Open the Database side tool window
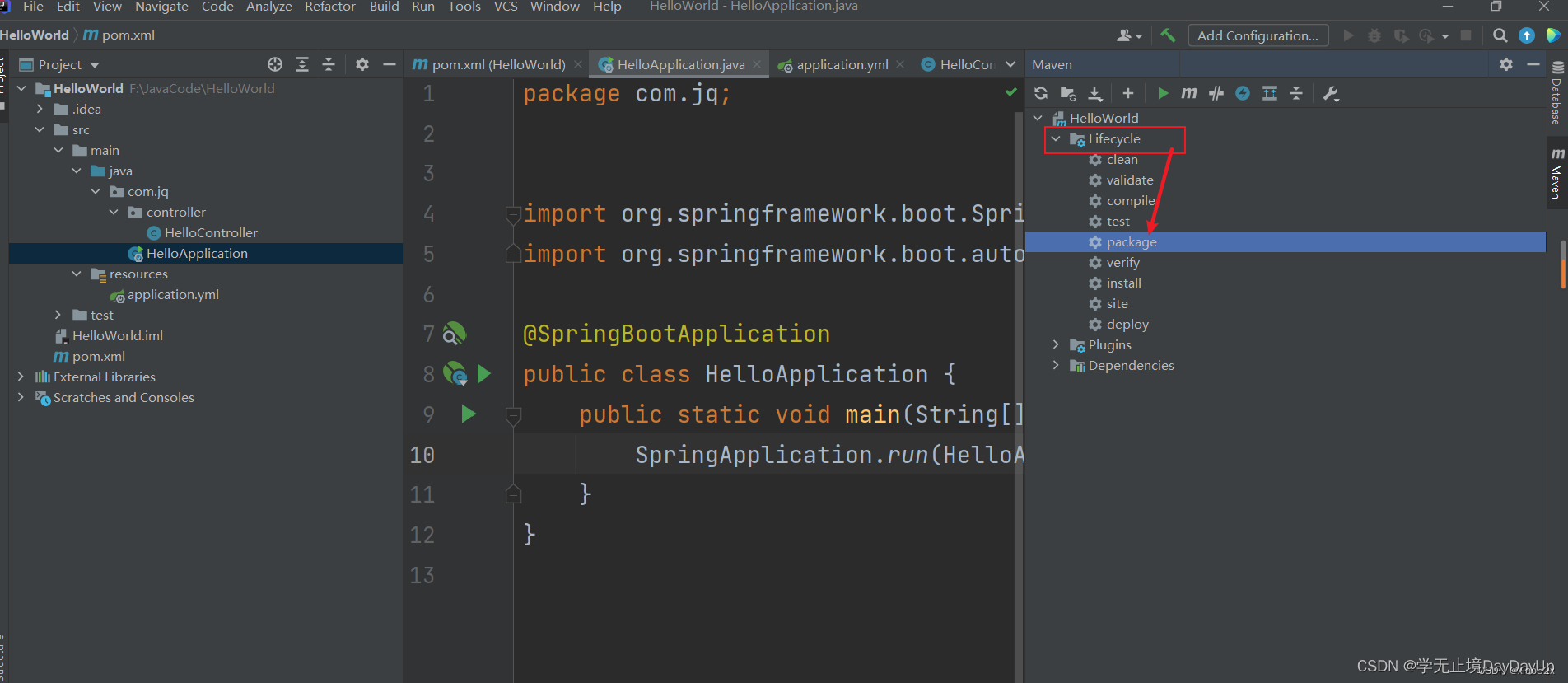Viewport: 1568px width, 683px height. tap(1557, 92)
